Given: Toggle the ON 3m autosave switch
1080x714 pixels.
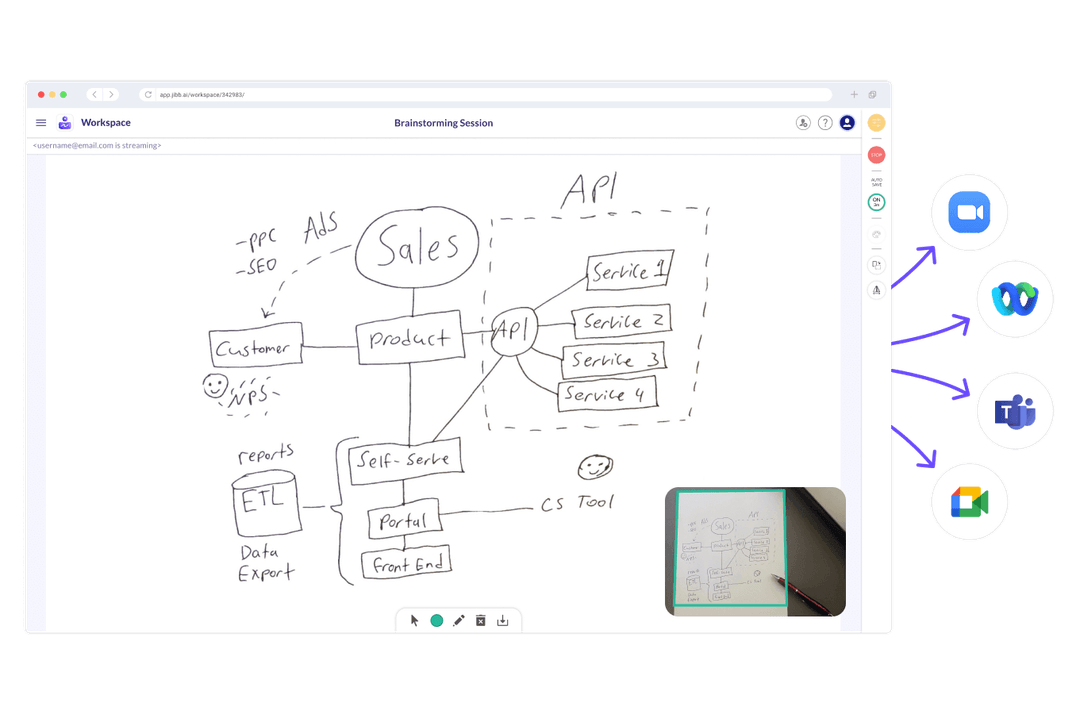Looking at the screenshot, I should [x=876, y=201].
